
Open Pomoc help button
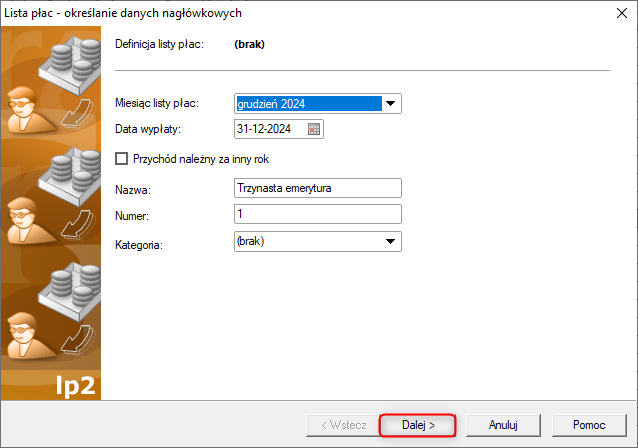point(589,425)
